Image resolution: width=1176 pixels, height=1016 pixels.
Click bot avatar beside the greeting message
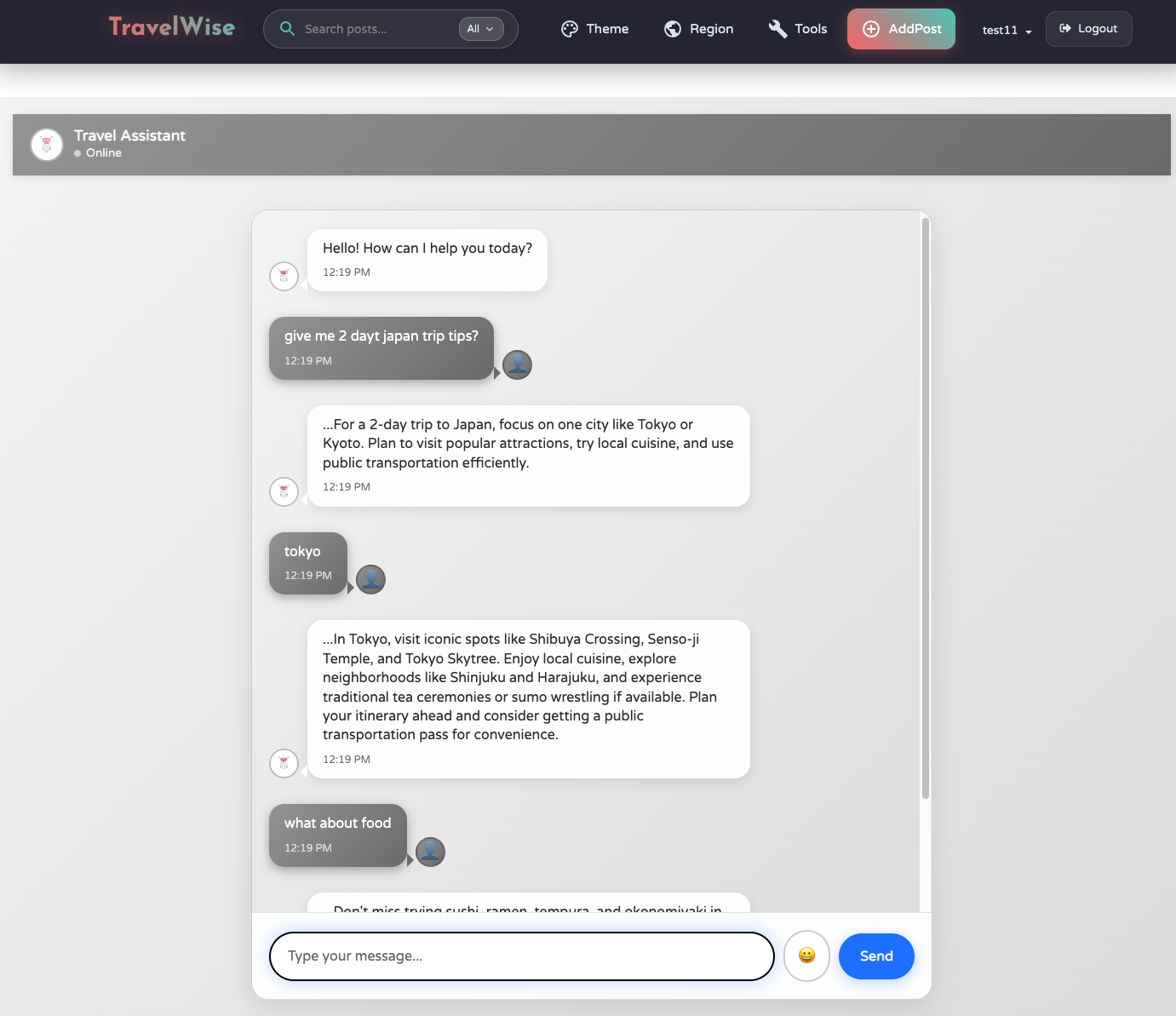(x=284, y=276)
